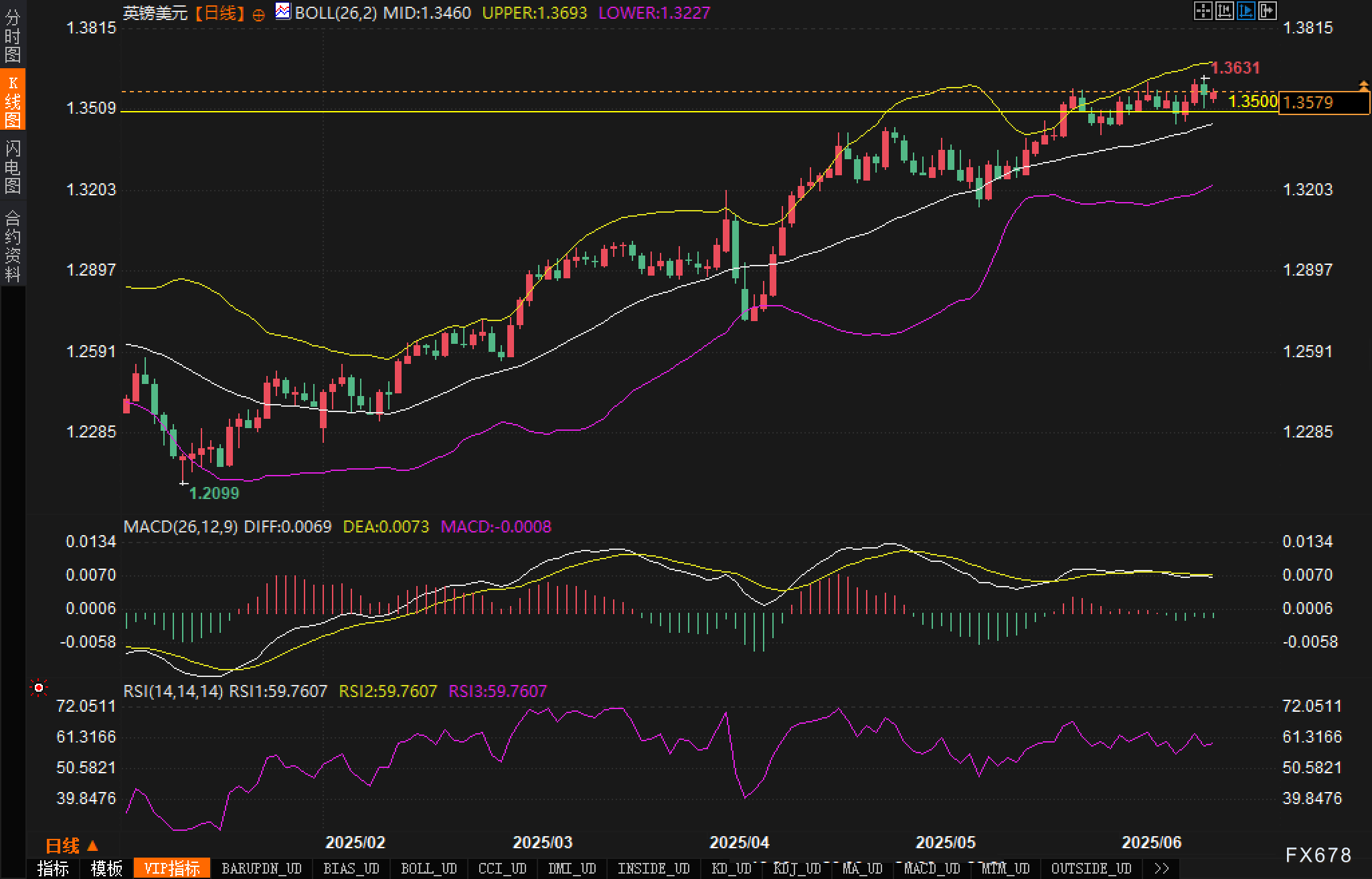
Task: Open the 指标 indicators menu
Action: point(53,868)
